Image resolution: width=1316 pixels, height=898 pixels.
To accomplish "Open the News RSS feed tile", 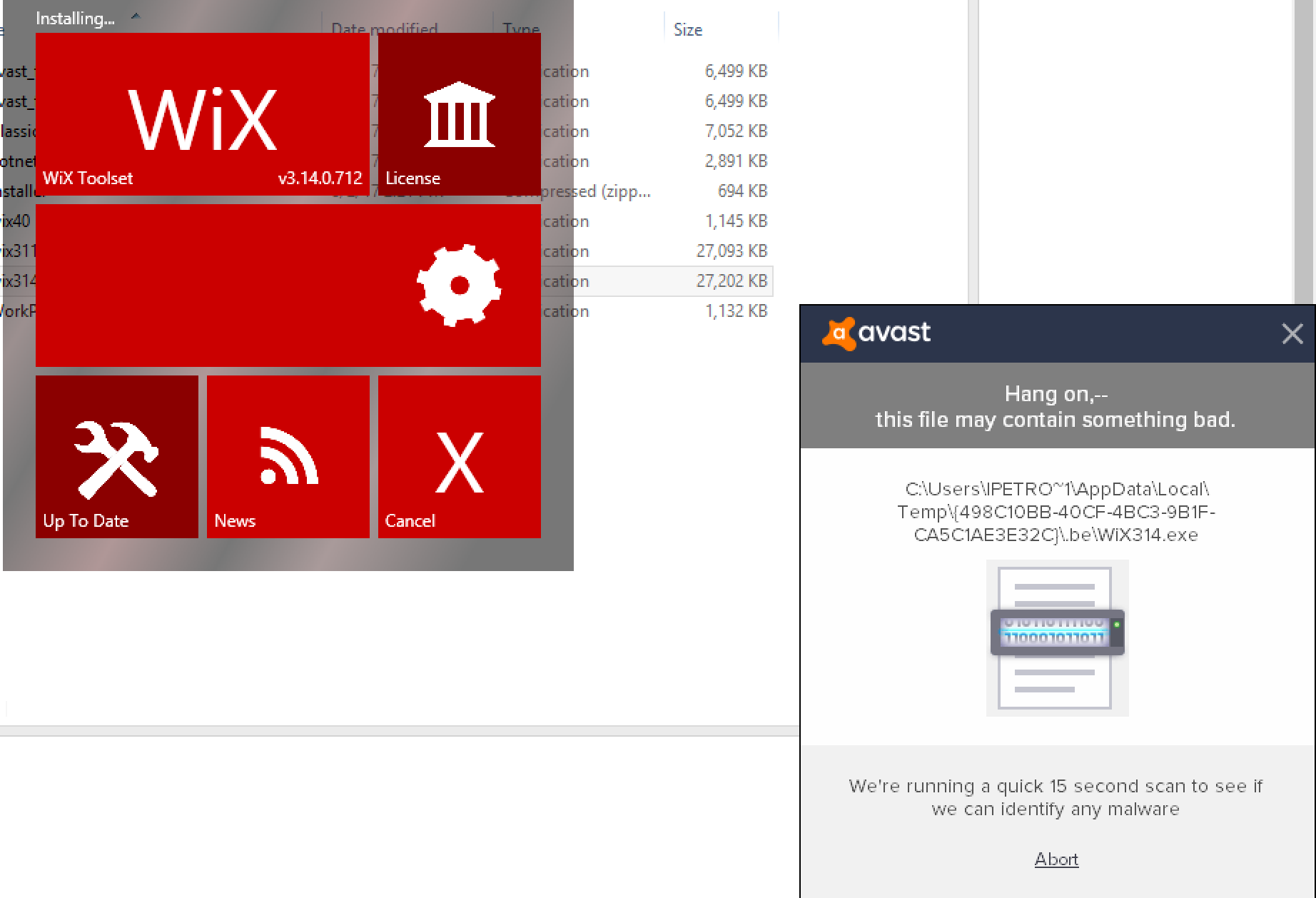I will (288, 457).
